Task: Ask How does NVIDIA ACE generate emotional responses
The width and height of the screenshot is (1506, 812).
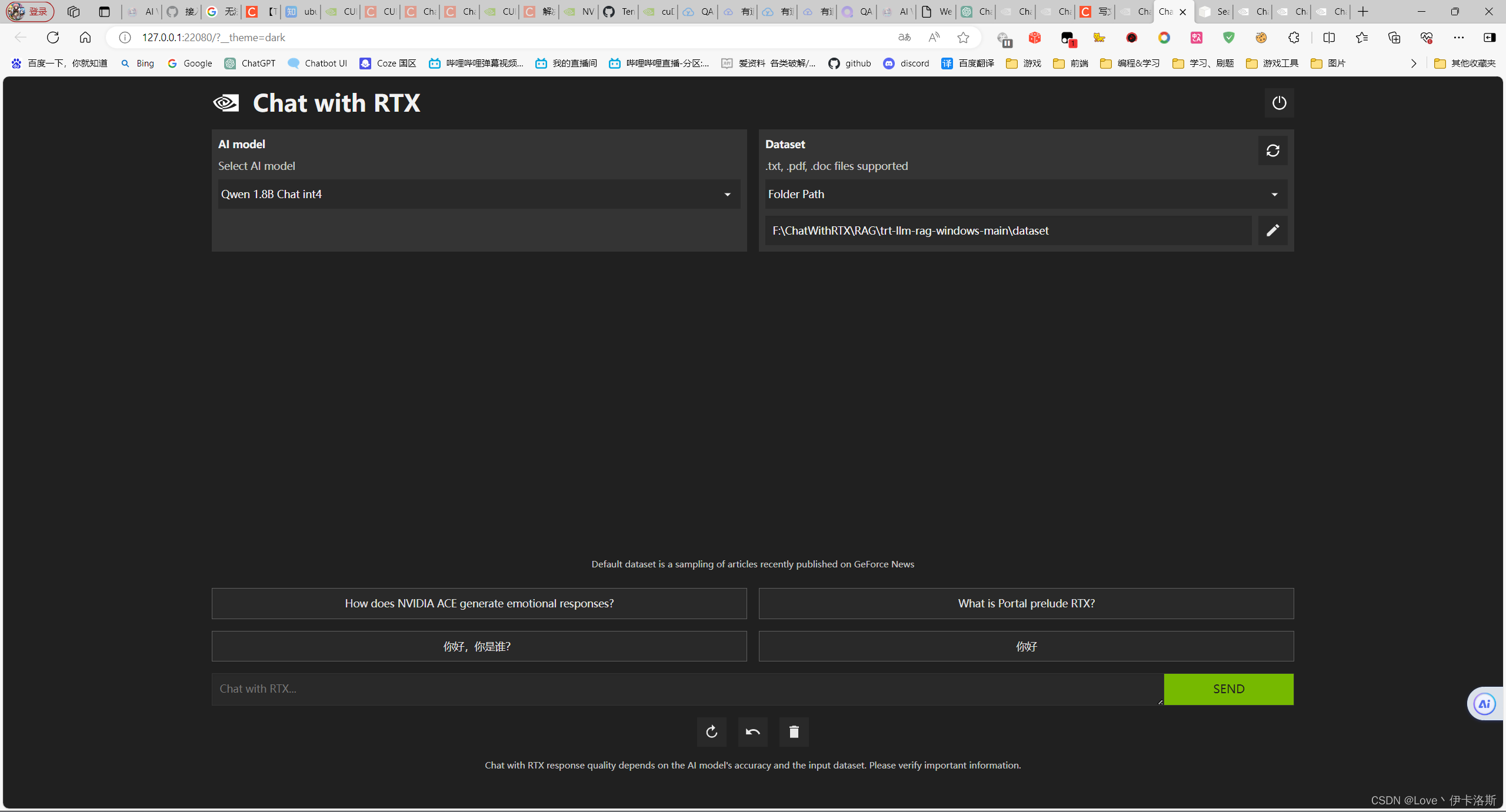Action: pyautogui.click(x=479, y=603)
